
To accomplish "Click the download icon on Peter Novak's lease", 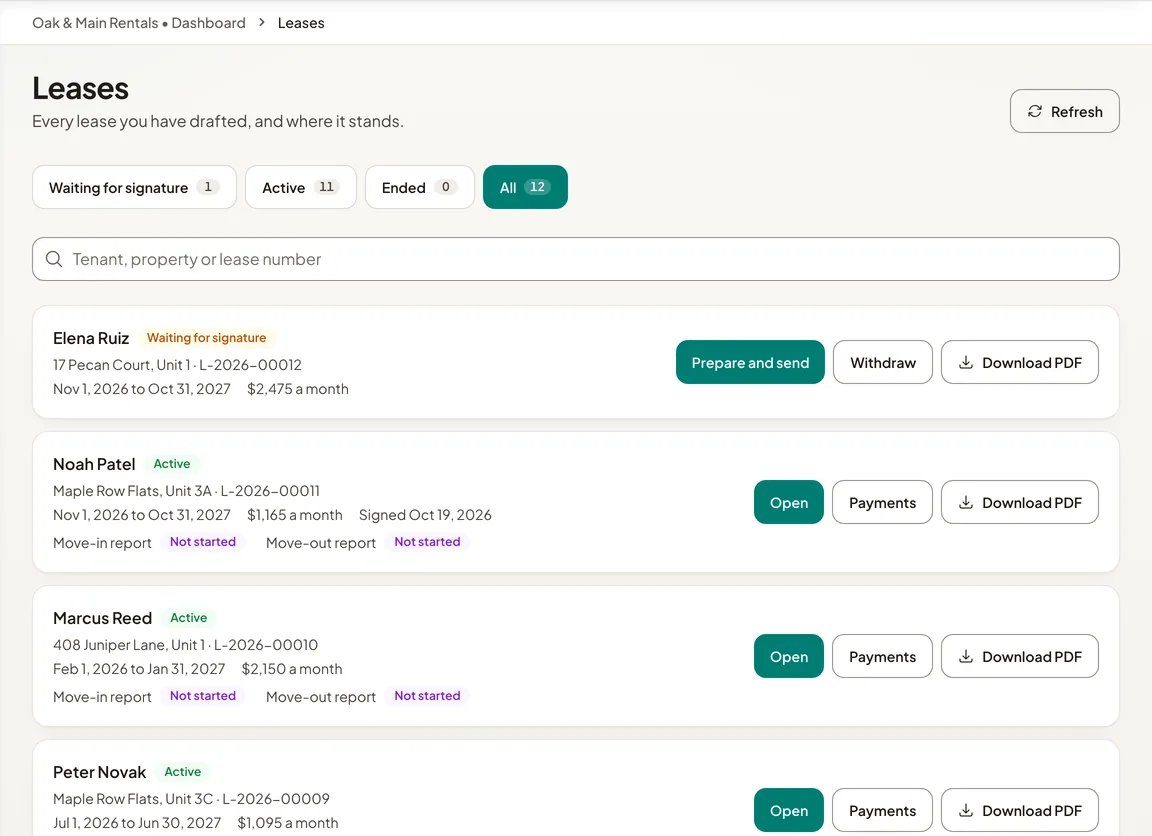I will tap(966, 810).
